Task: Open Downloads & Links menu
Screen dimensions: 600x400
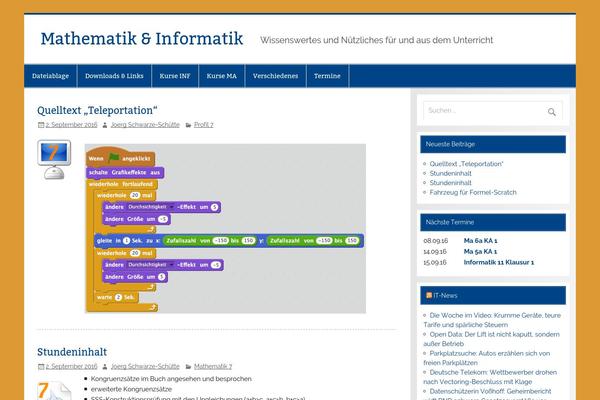Action: point(114,76)
